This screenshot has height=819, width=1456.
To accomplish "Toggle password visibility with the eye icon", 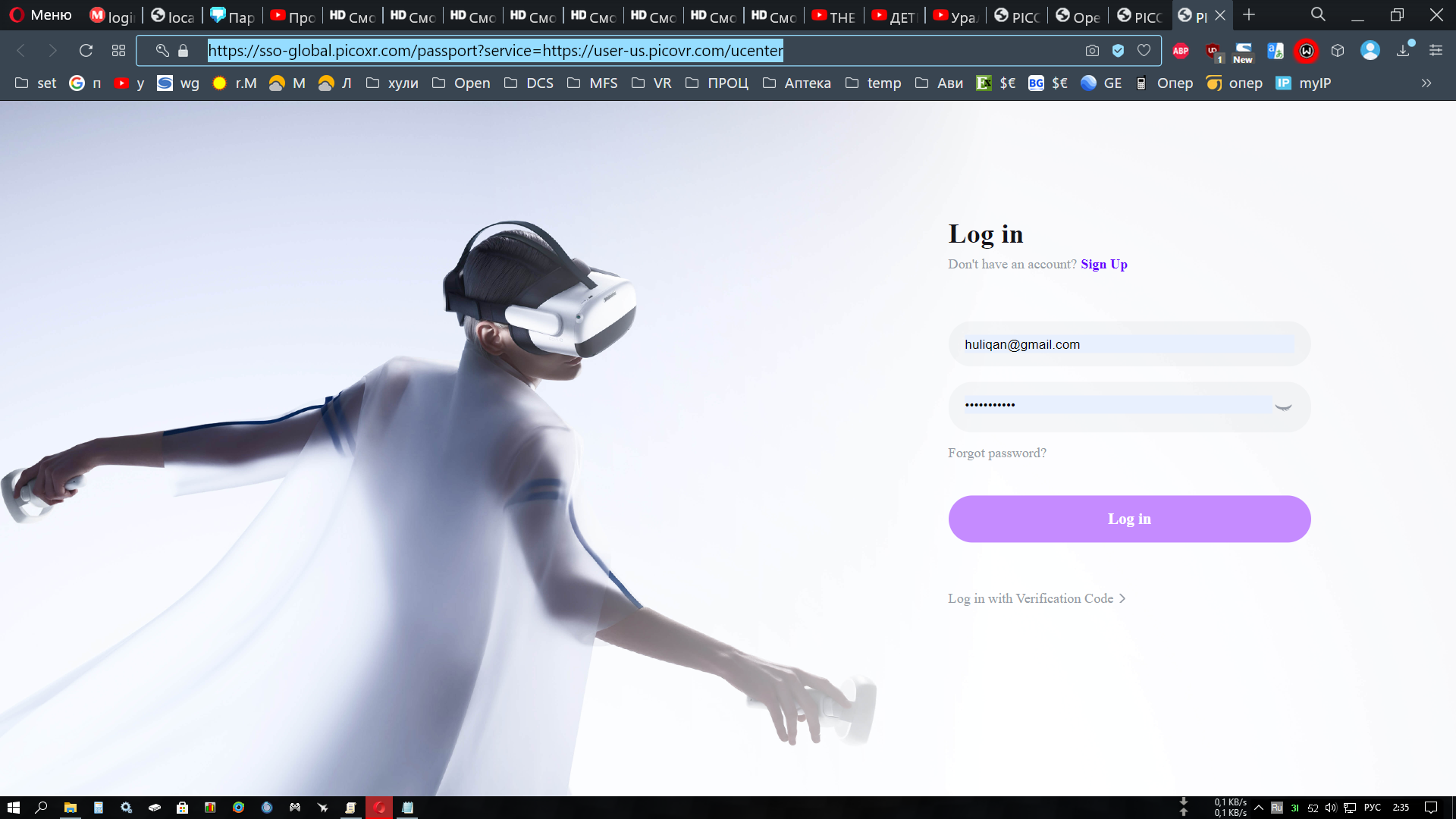I will pyautogui.click(x=1283, y=407).
